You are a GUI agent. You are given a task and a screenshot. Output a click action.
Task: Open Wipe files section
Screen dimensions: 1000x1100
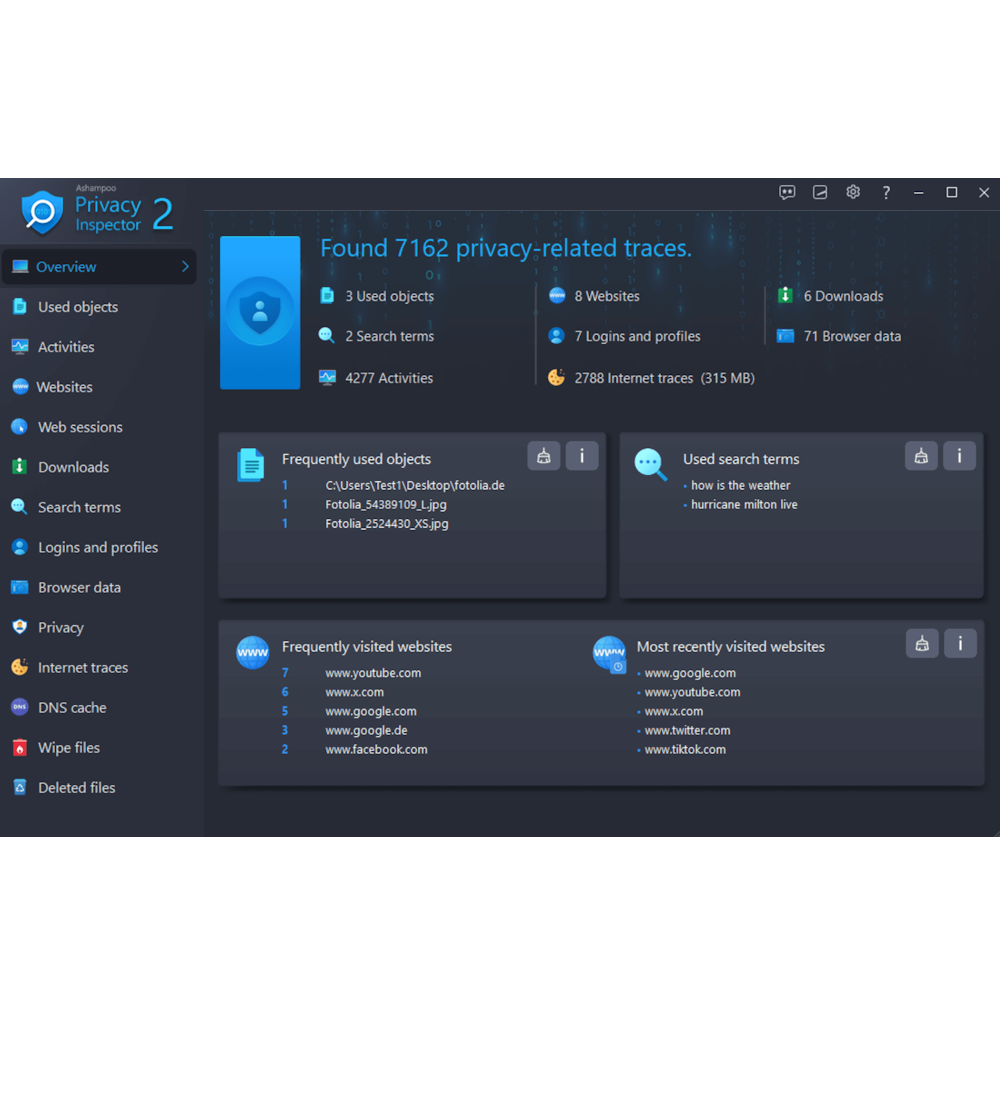click(68, 748)
